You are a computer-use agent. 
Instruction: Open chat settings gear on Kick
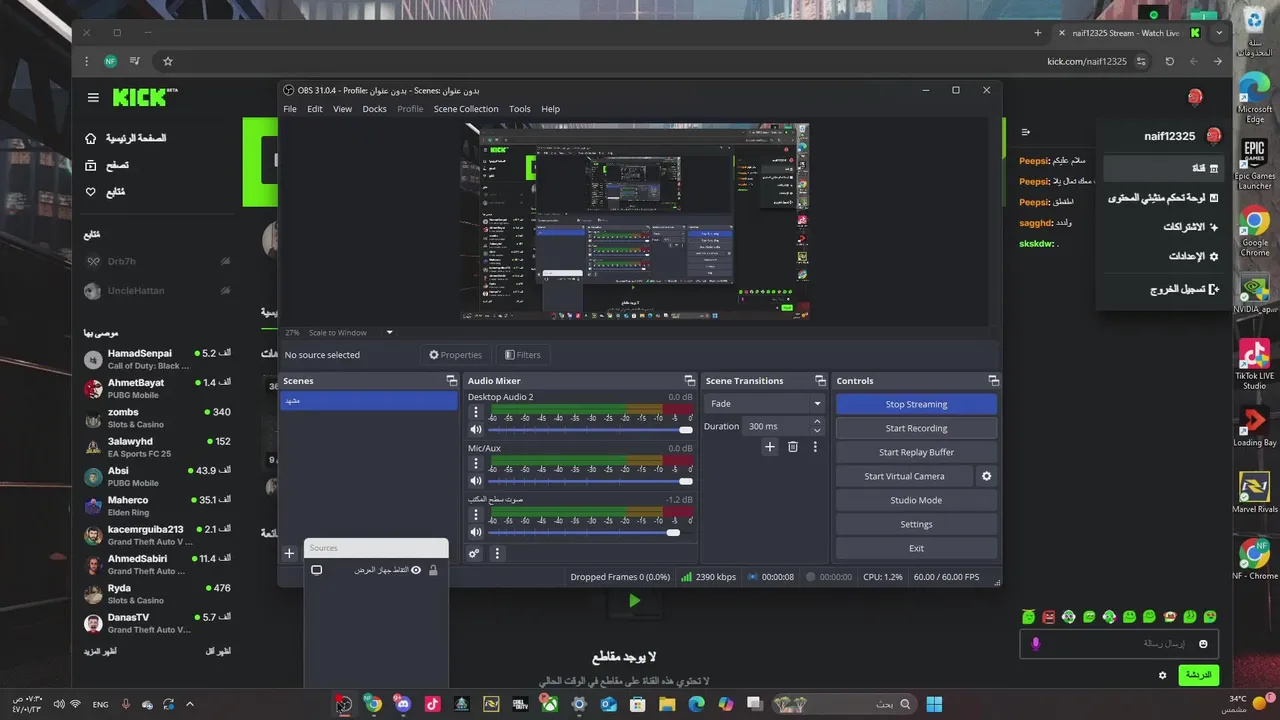(1162, 675)
